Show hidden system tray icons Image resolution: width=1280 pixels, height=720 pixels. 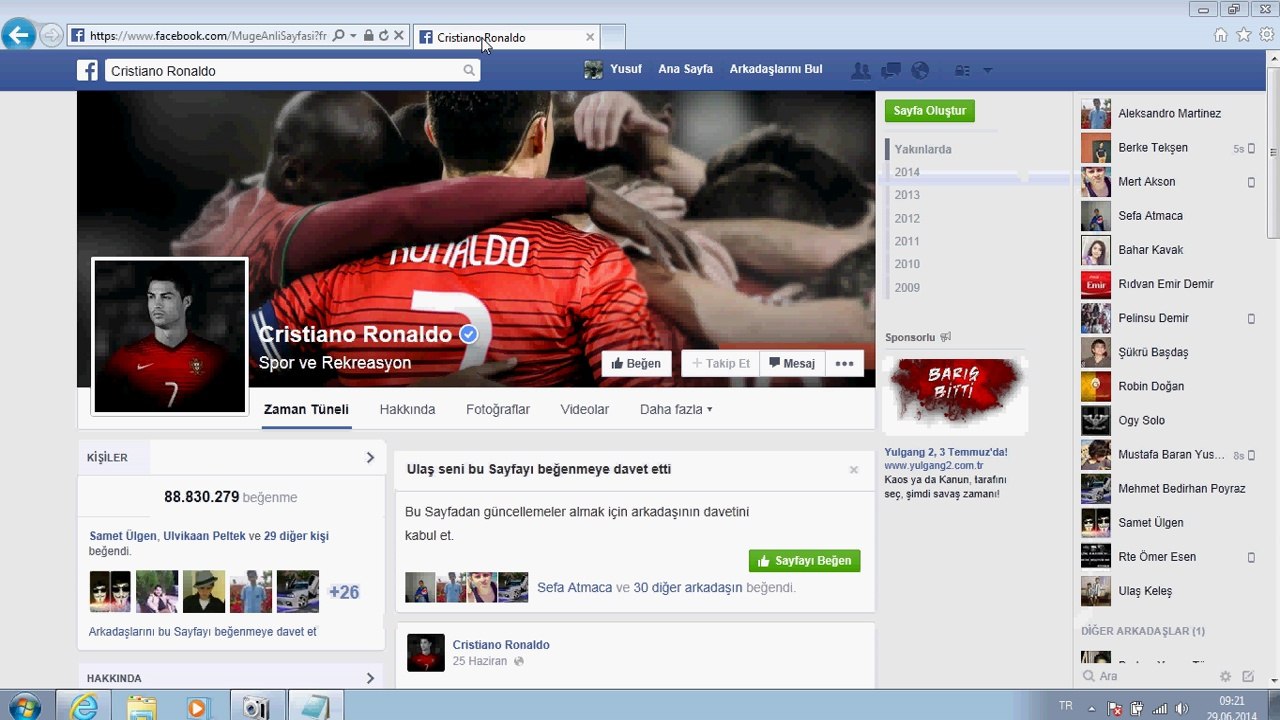[1092, 707]
